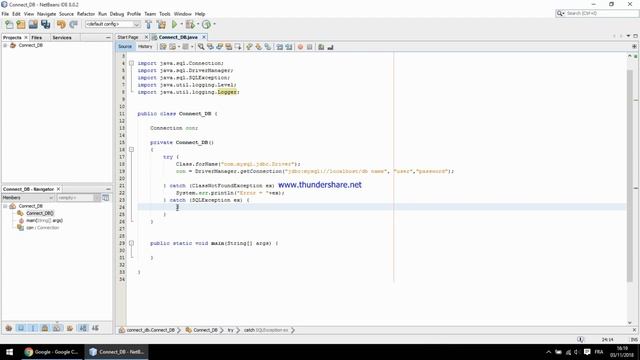The width and height of the screenshot is (640, 360).
Task: Open the Windows Start button
Action: coord(9,352)
